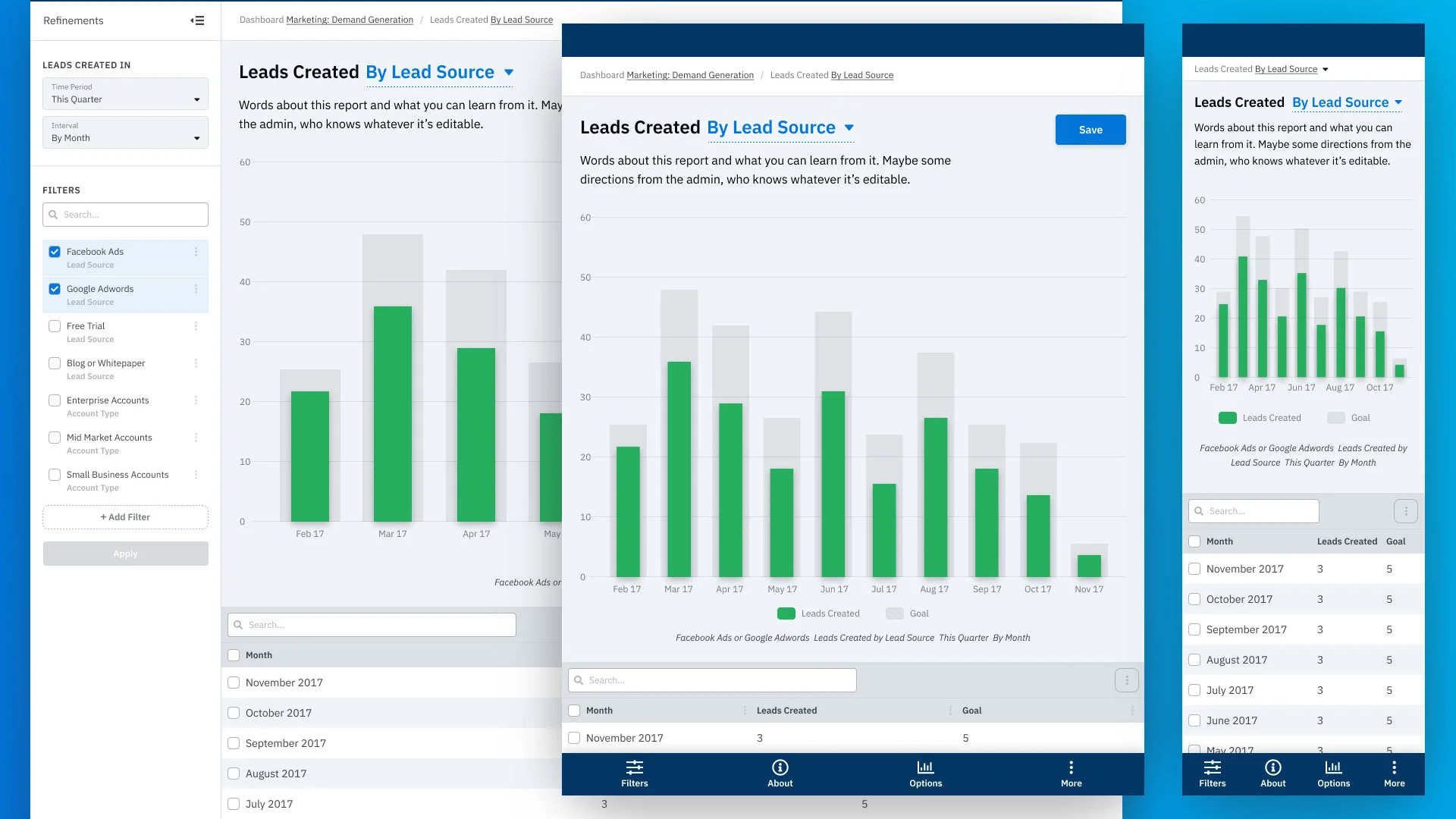
Task: Open About info in tablet bottom bar
Action: tap(780, 774)
